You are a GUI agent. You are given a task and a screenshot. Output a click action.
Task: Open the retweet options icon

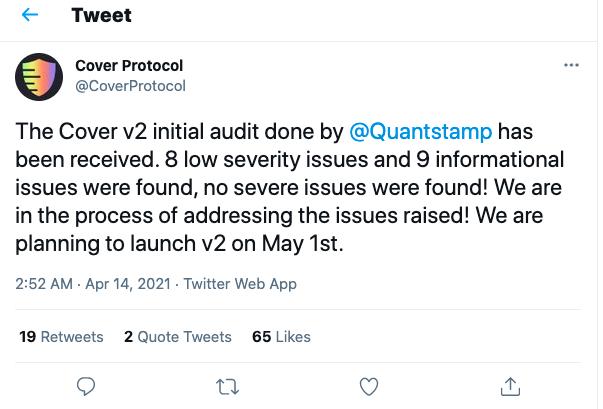(228, 386)
